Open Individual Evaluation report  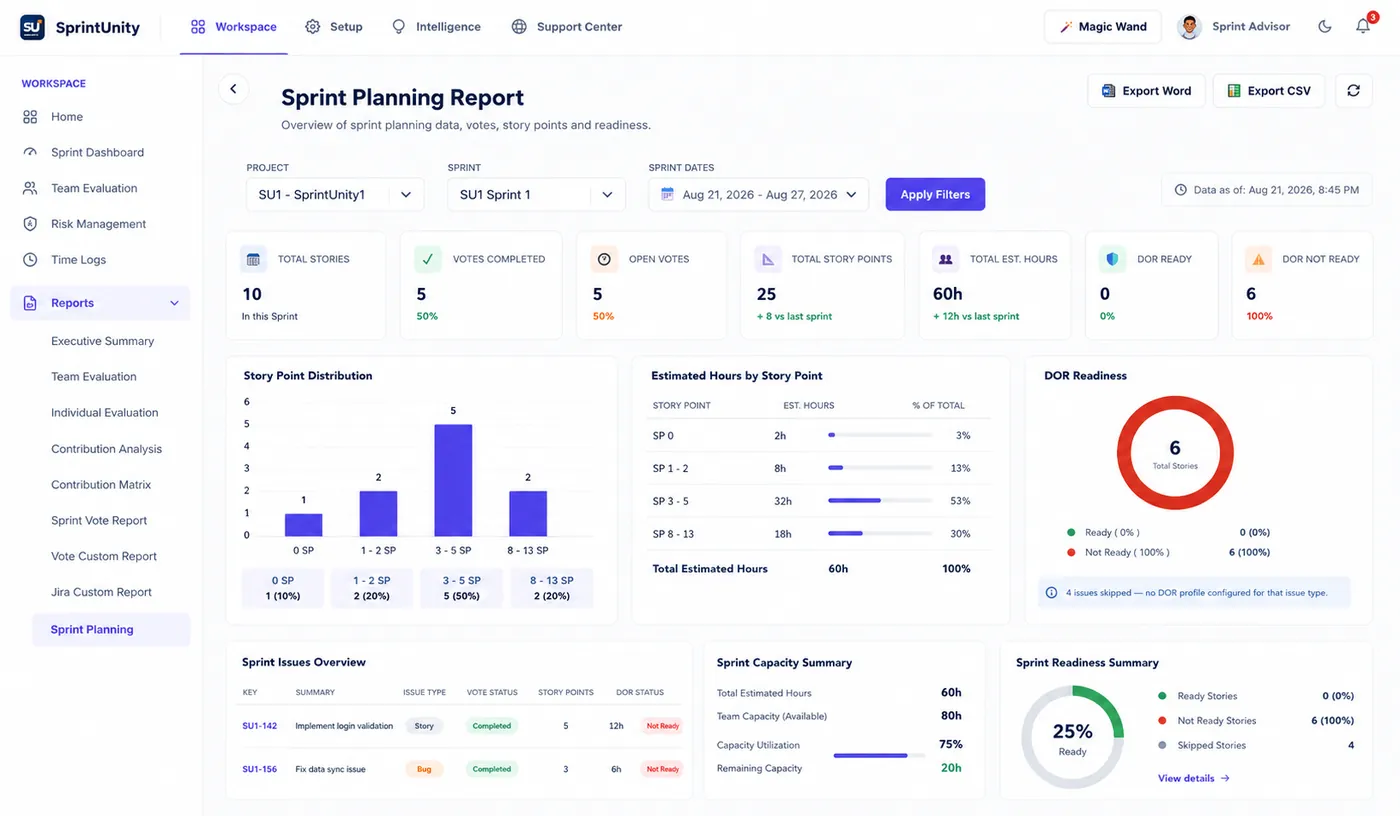105,413
